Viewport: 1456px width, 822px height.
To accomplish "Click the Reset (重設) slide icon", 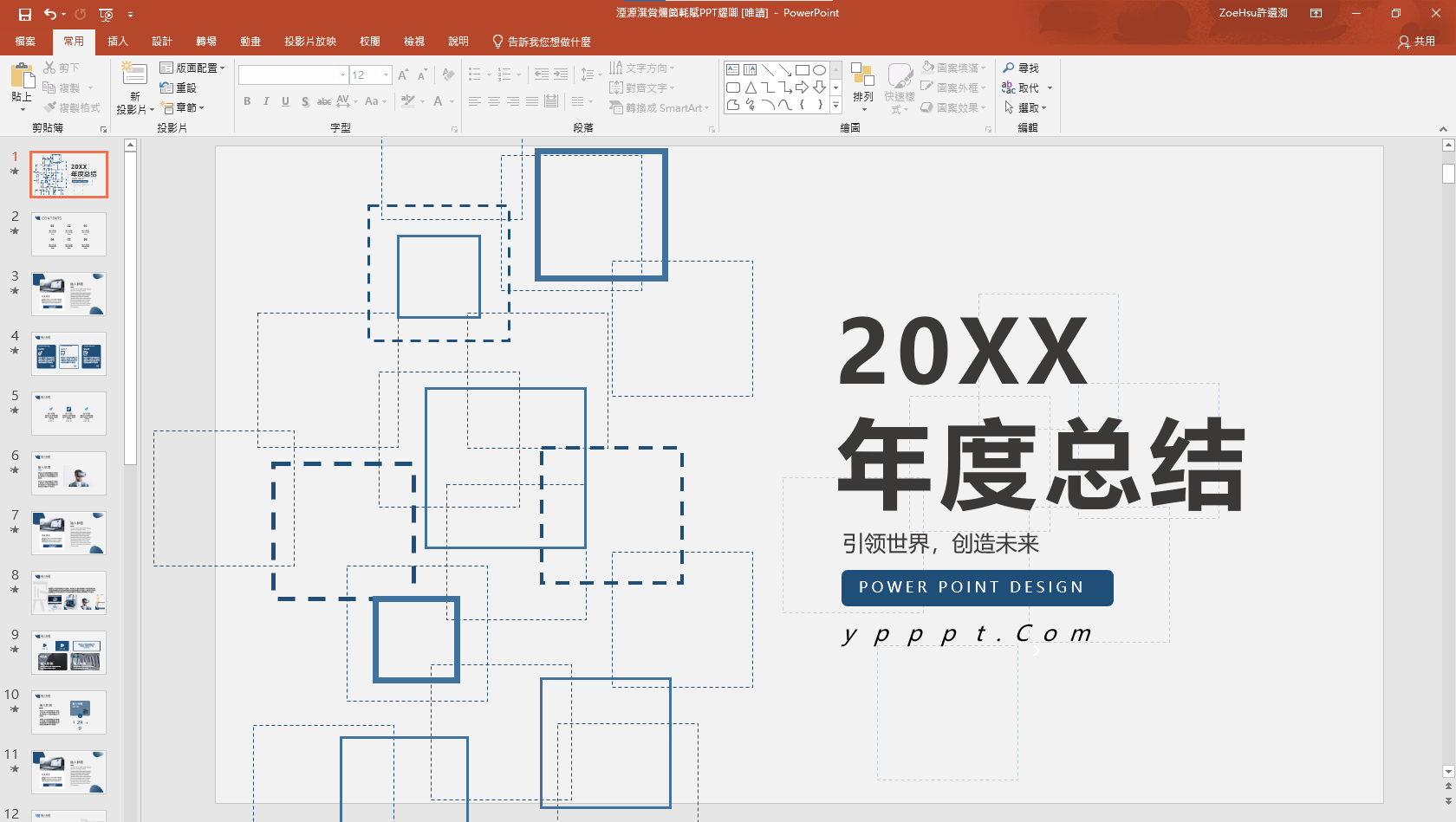I will pyautogui.click(x=166, y=87).
